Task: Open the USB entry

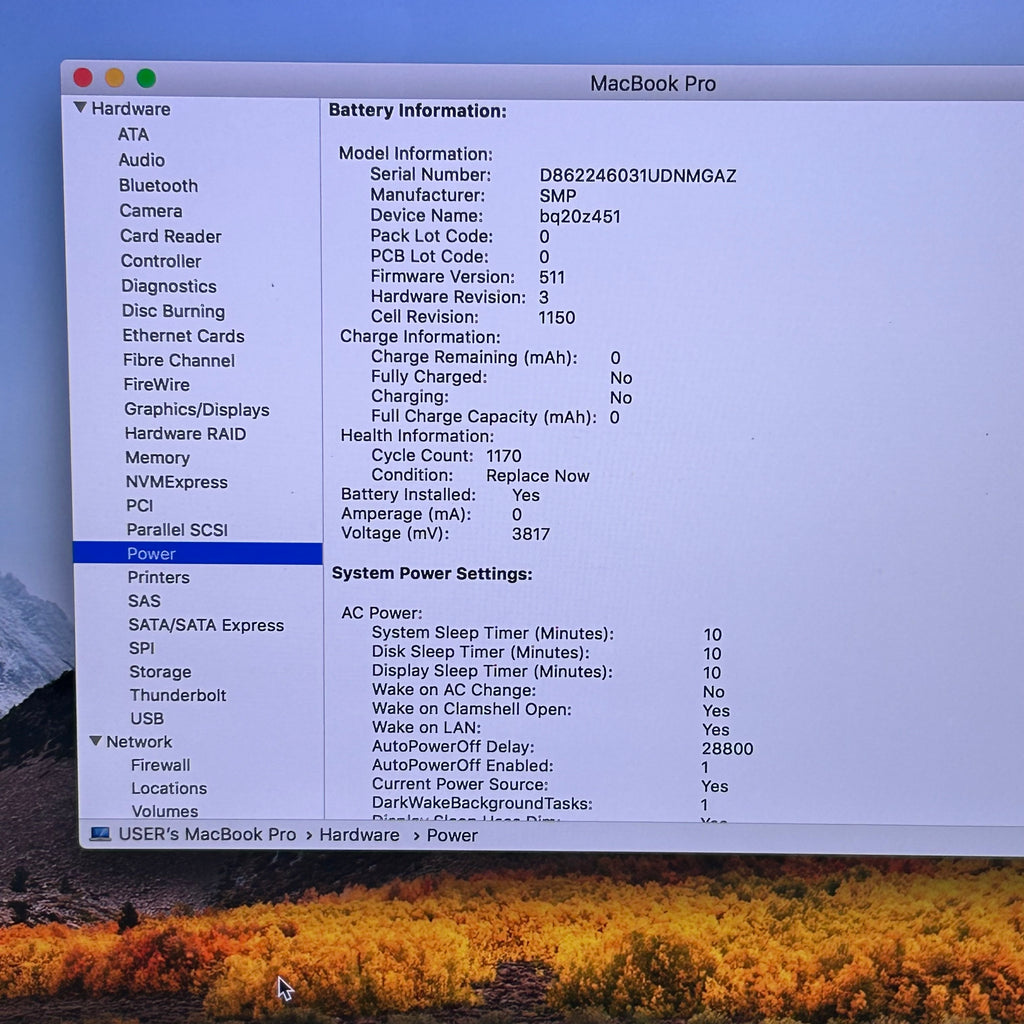Action: 148,718
